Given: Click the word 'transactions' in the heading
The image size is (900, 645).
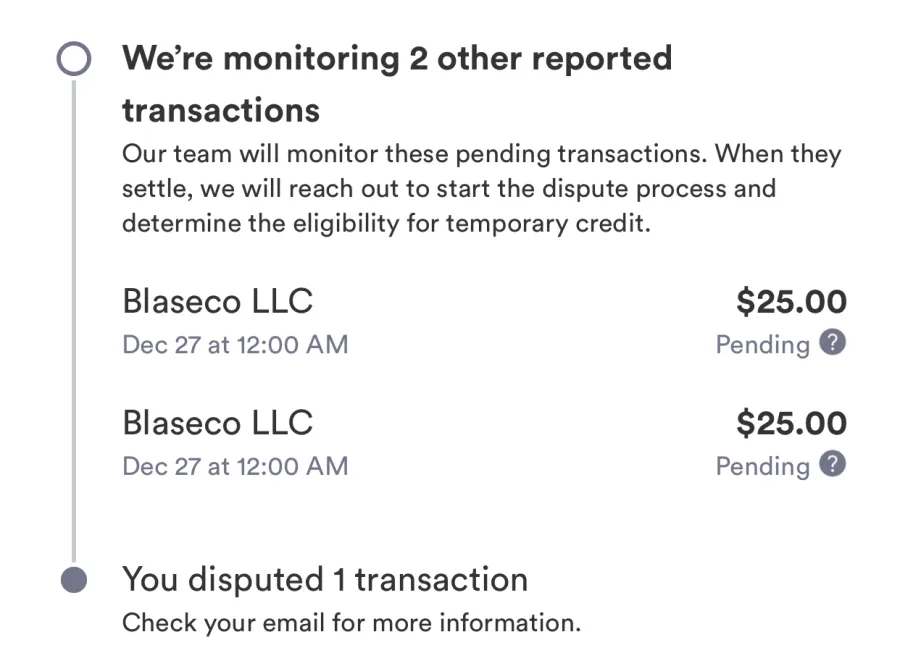Looking at the screenshot, I should 221,110.
